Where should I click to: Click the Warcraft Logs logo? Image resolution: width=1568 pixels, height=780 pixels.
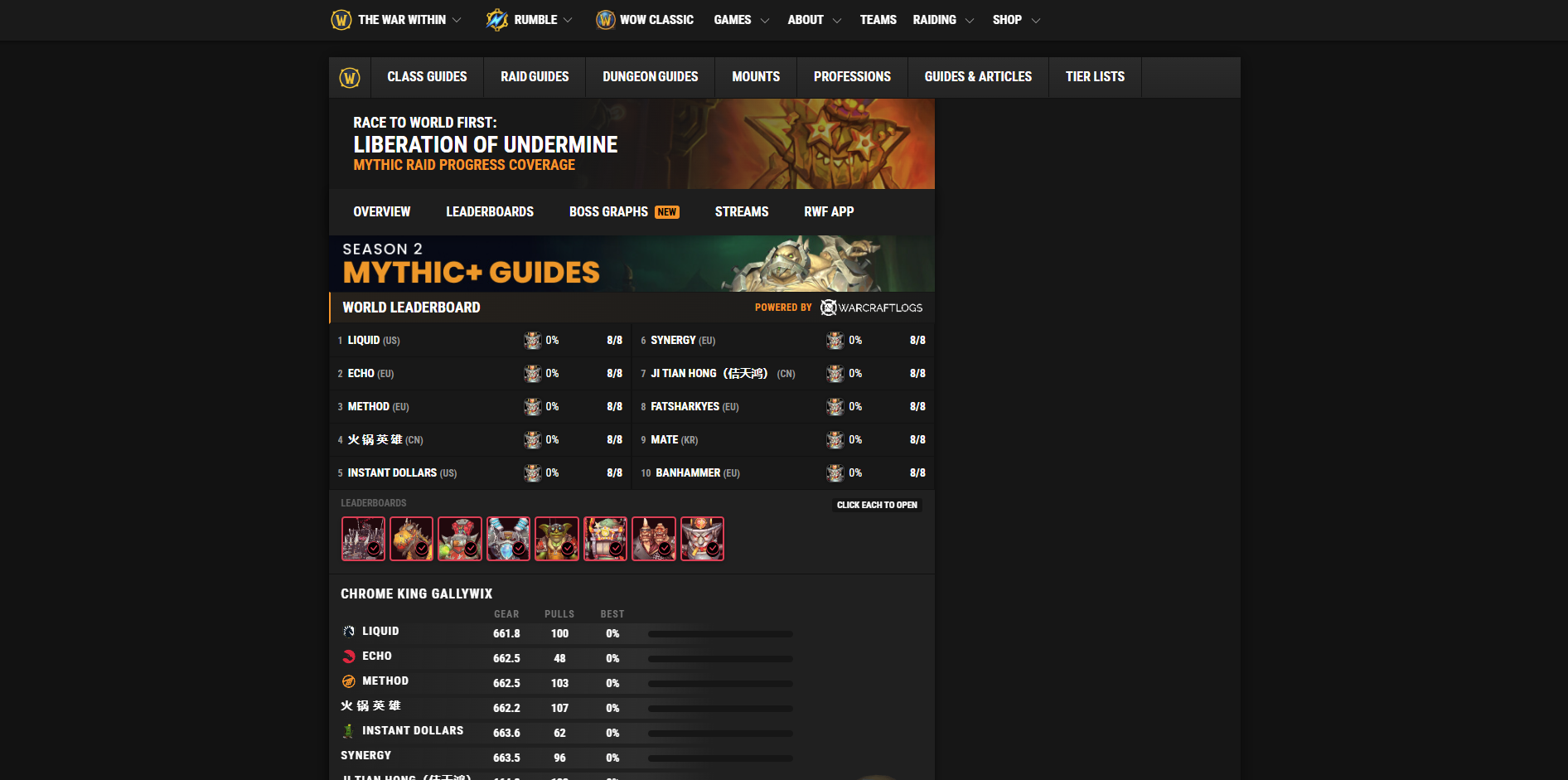(871, 308)
